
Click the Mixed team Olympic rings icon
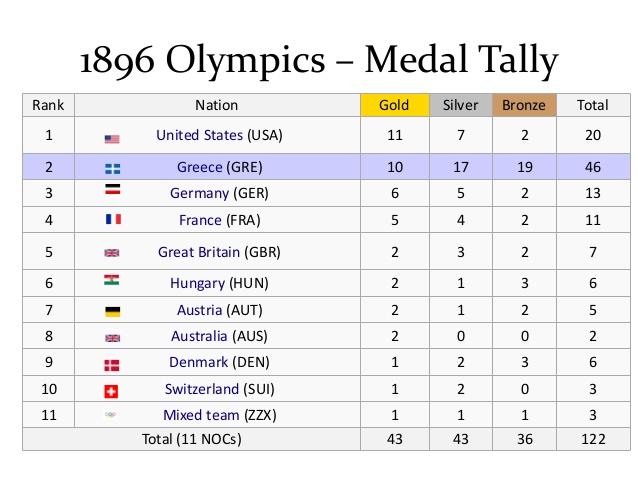[x=112, y=415]
